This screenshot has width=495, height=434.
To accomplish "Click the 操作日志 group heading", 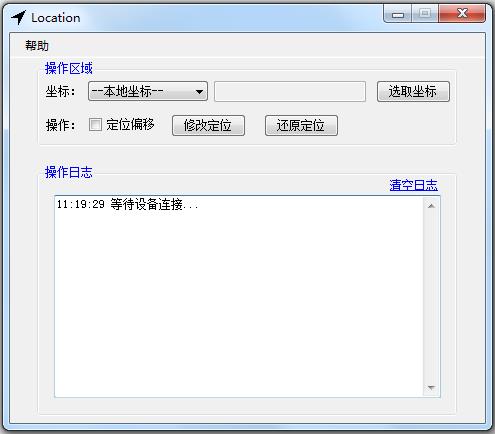I will click(69, 172).
